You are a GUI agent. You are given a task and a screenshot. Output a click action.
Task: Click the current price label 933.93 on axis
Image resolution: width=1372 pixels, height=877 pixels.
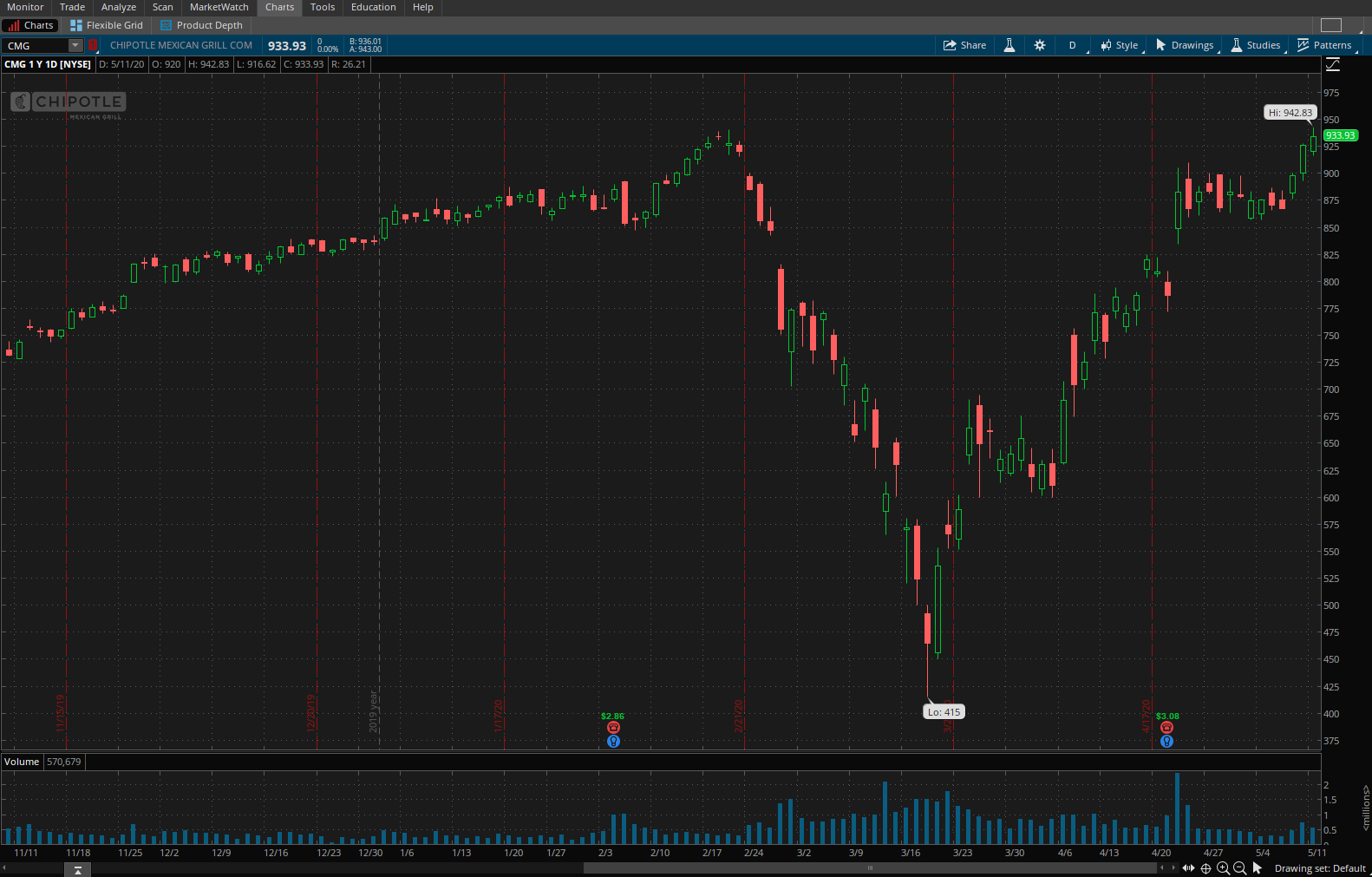click(x=1340, y=135)
